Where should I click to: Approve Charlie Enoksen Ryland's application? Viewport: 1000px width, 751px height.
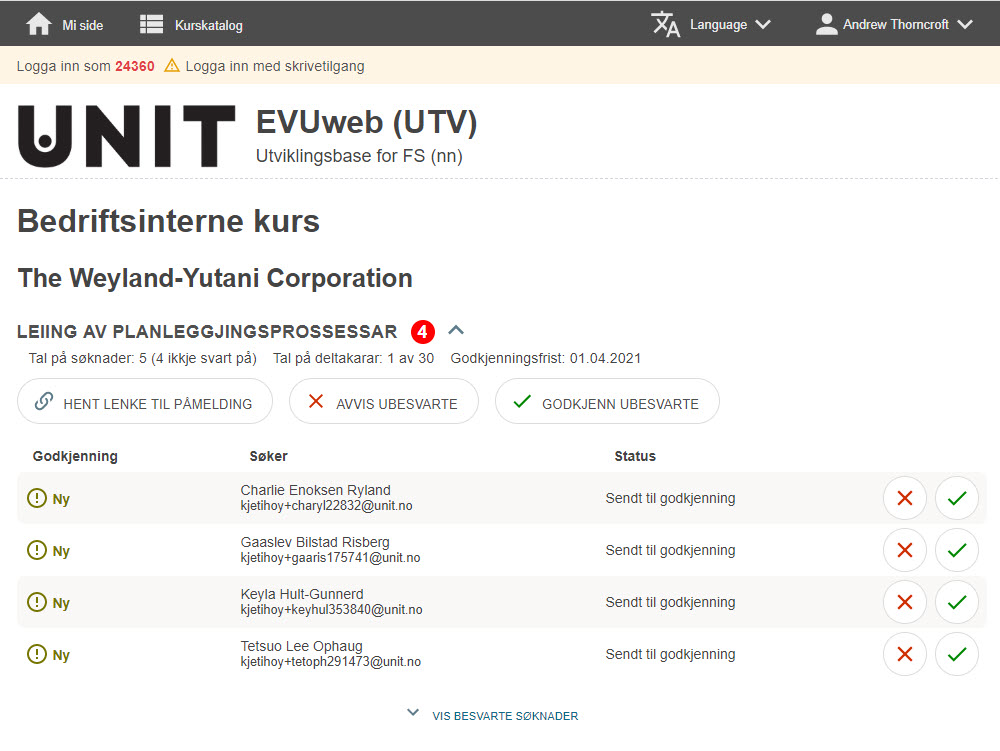pos(957,498)
